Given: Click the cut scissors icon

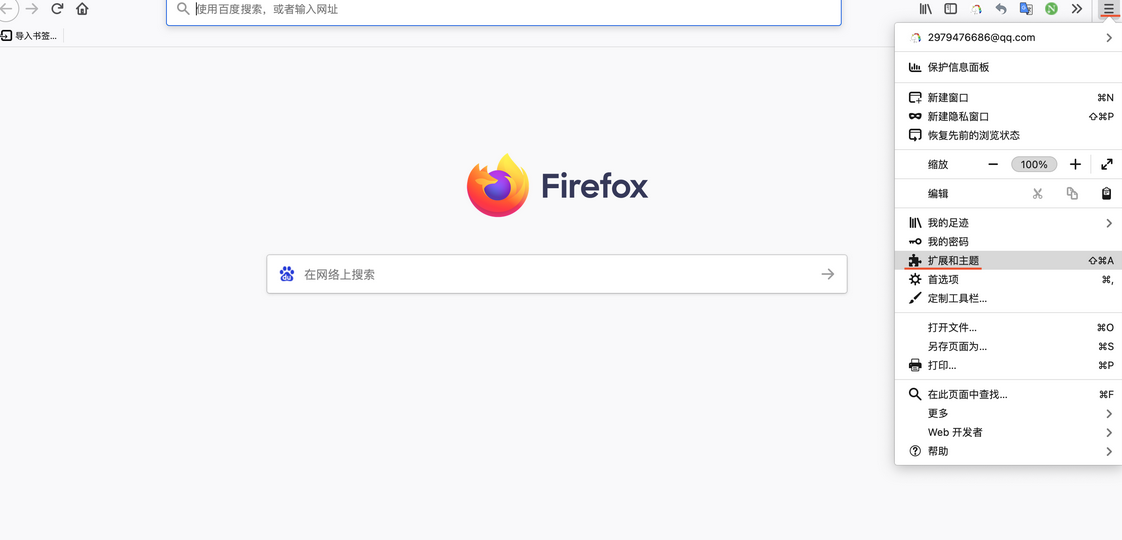Looking at the screenshot, I should (x=1038, y=193).
